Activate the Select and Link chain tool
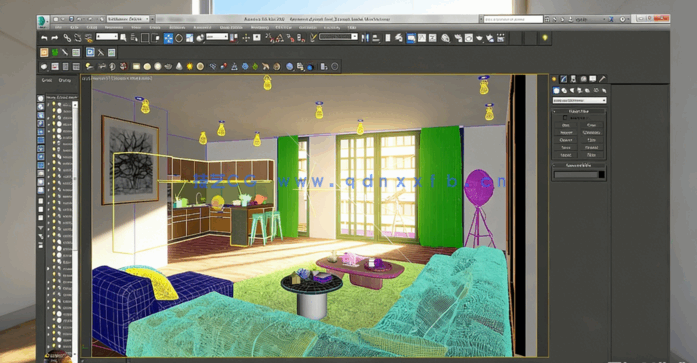The image size is (697, 363). click(67, 38)
